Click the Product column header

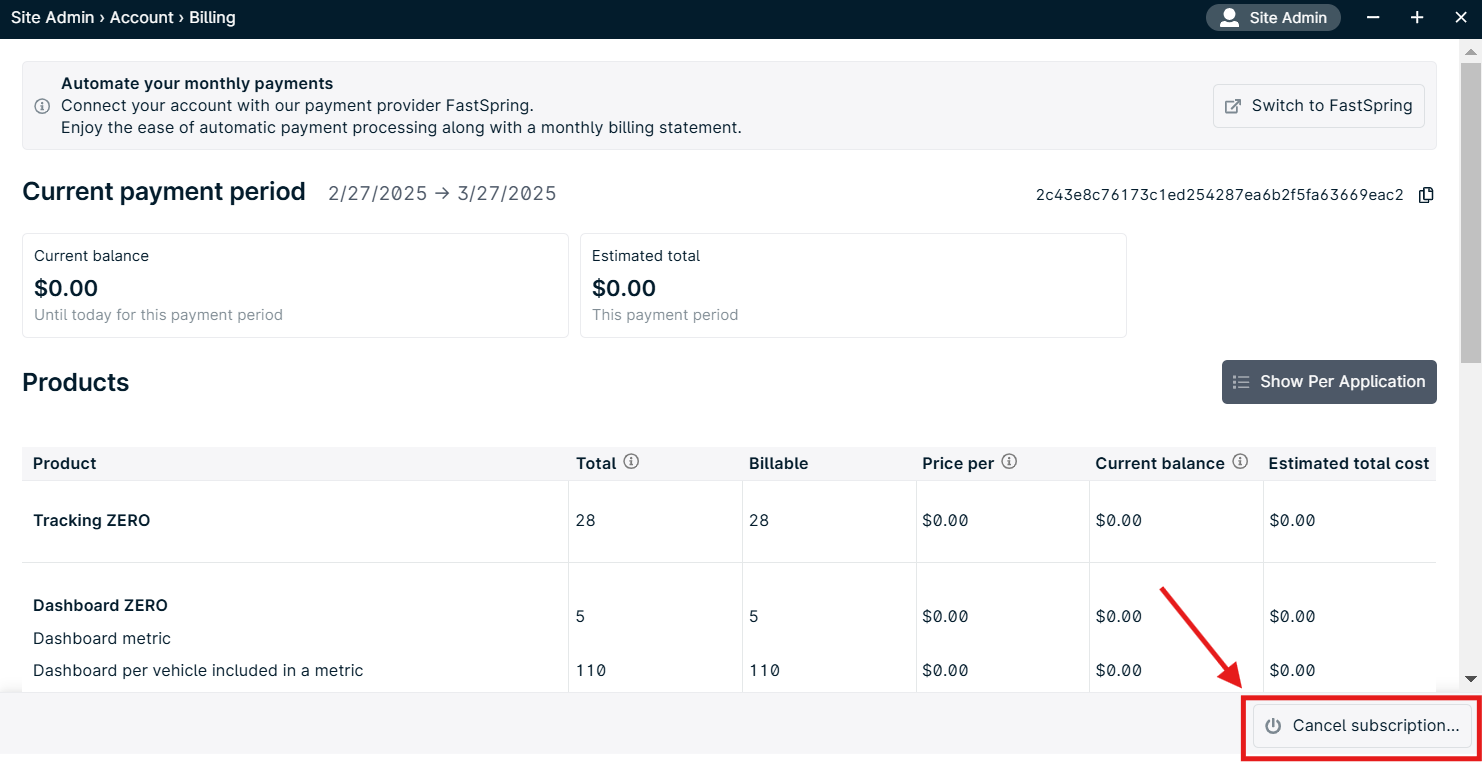[64, 464]
